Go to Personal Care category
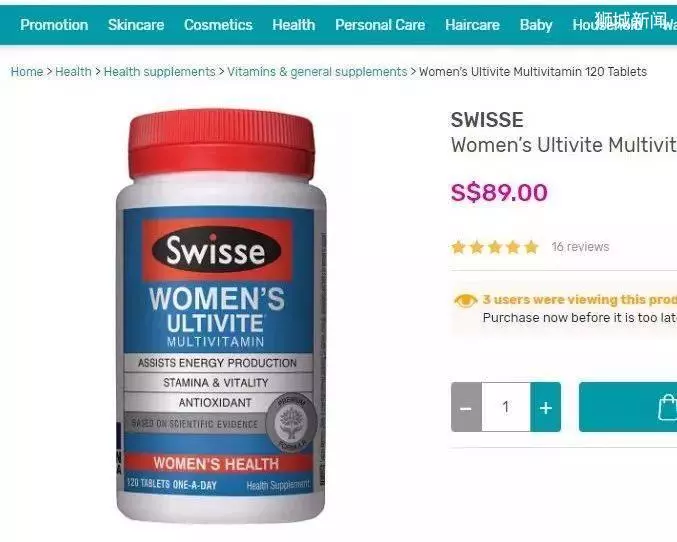The height and width of the screenshot is (542, 677). (380, 25)
